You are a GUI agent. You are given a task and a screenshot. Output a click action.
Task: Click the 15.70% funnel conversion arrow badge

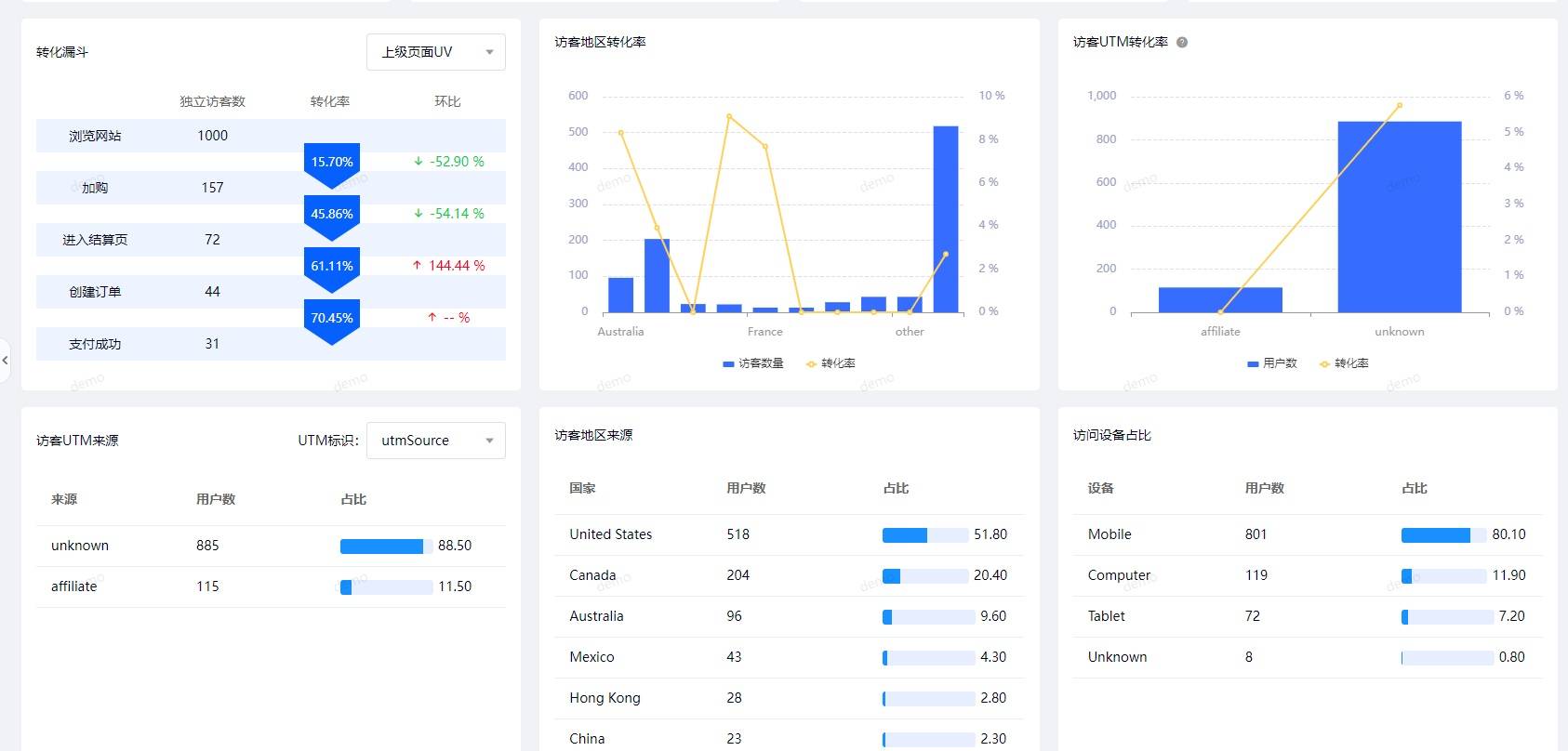332,163
